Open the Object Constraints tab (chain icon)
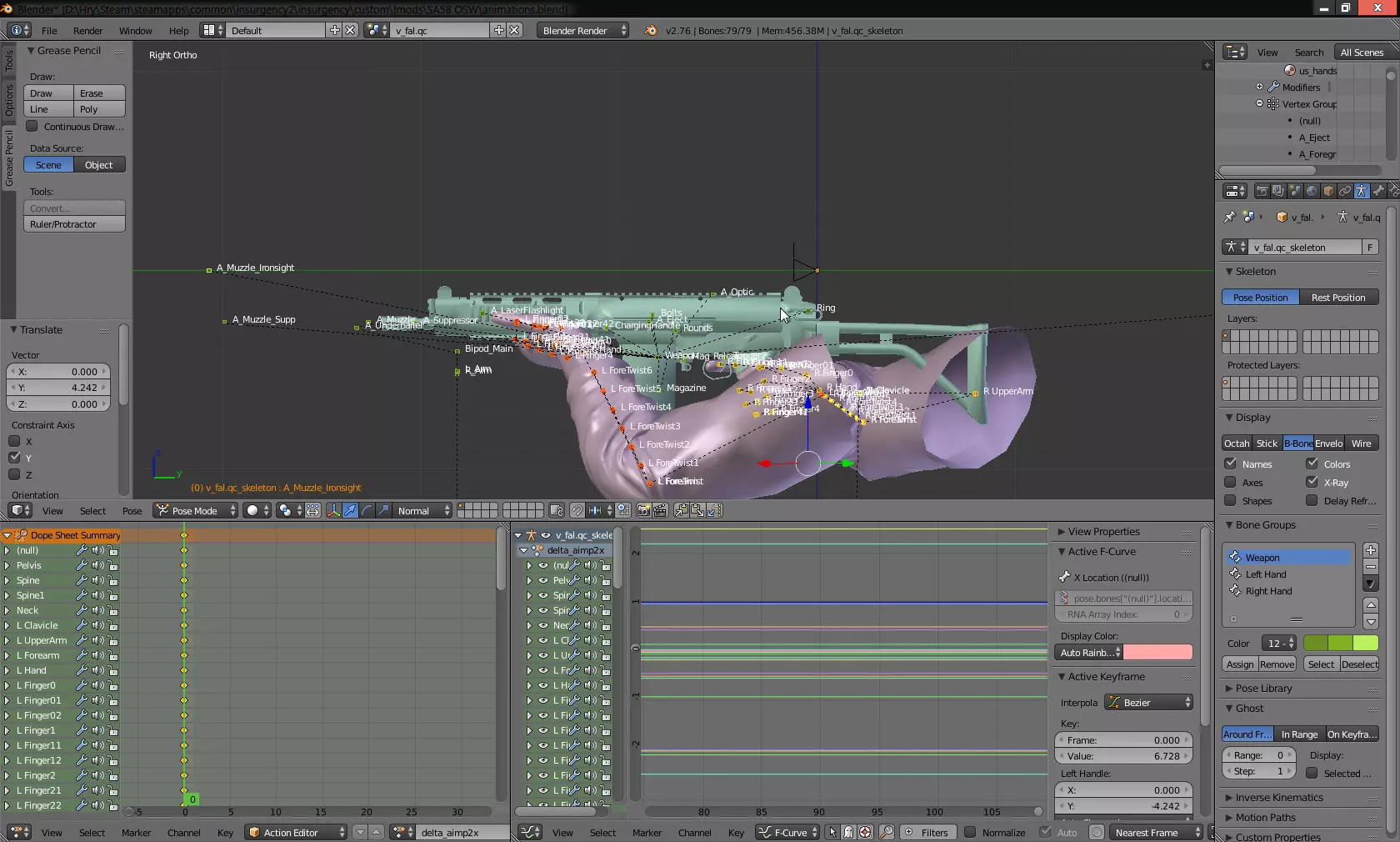Image resolution: width=1400 pixels, height=842 pixels. tap(1345, 191)
